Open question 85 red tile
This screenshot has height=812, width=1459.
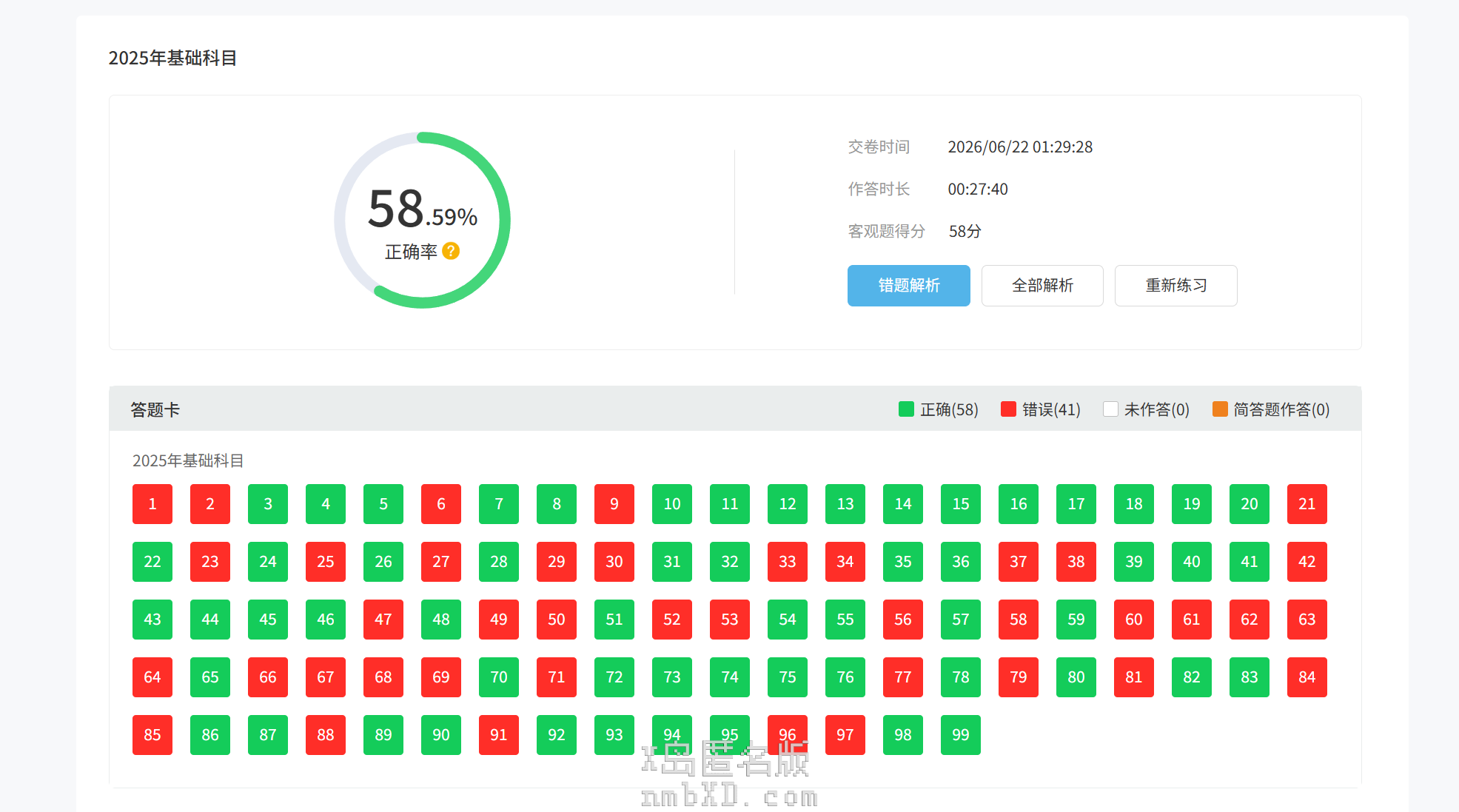[x=152, y=735]
